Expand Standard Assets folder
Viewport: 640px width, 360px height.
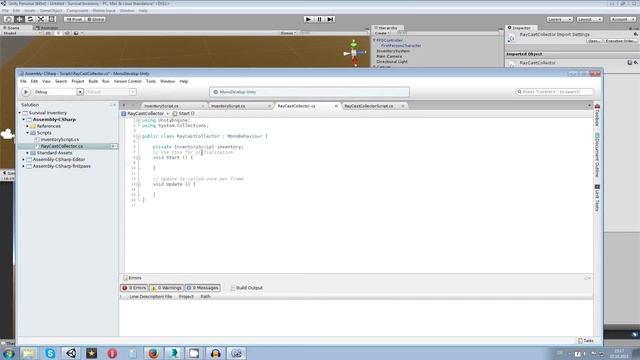click(28, 153)
